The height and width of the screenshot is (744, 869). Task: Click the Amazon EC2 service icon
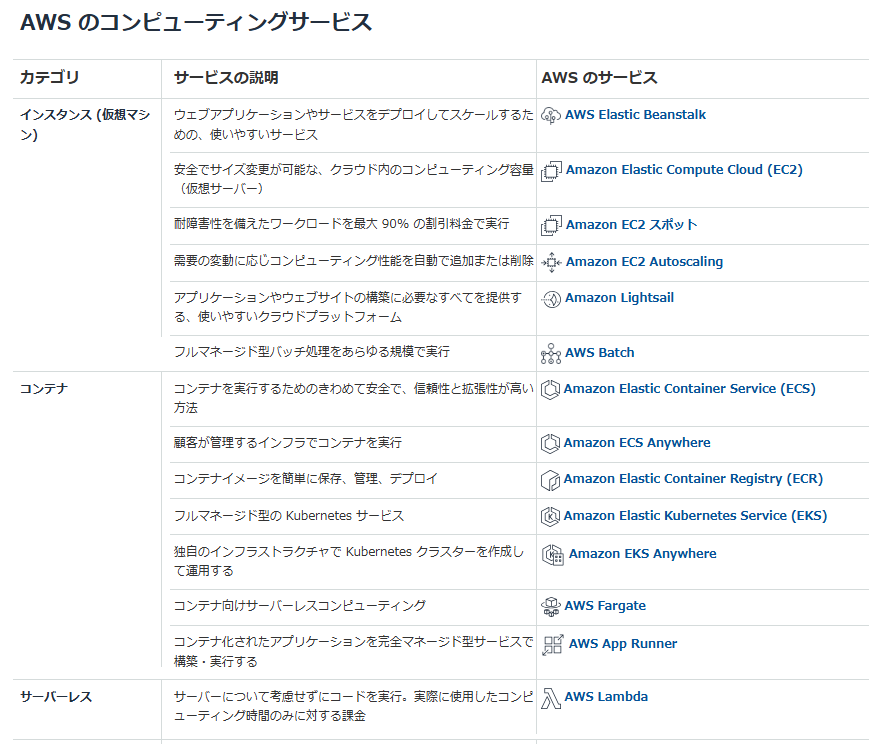pos(551,171)
